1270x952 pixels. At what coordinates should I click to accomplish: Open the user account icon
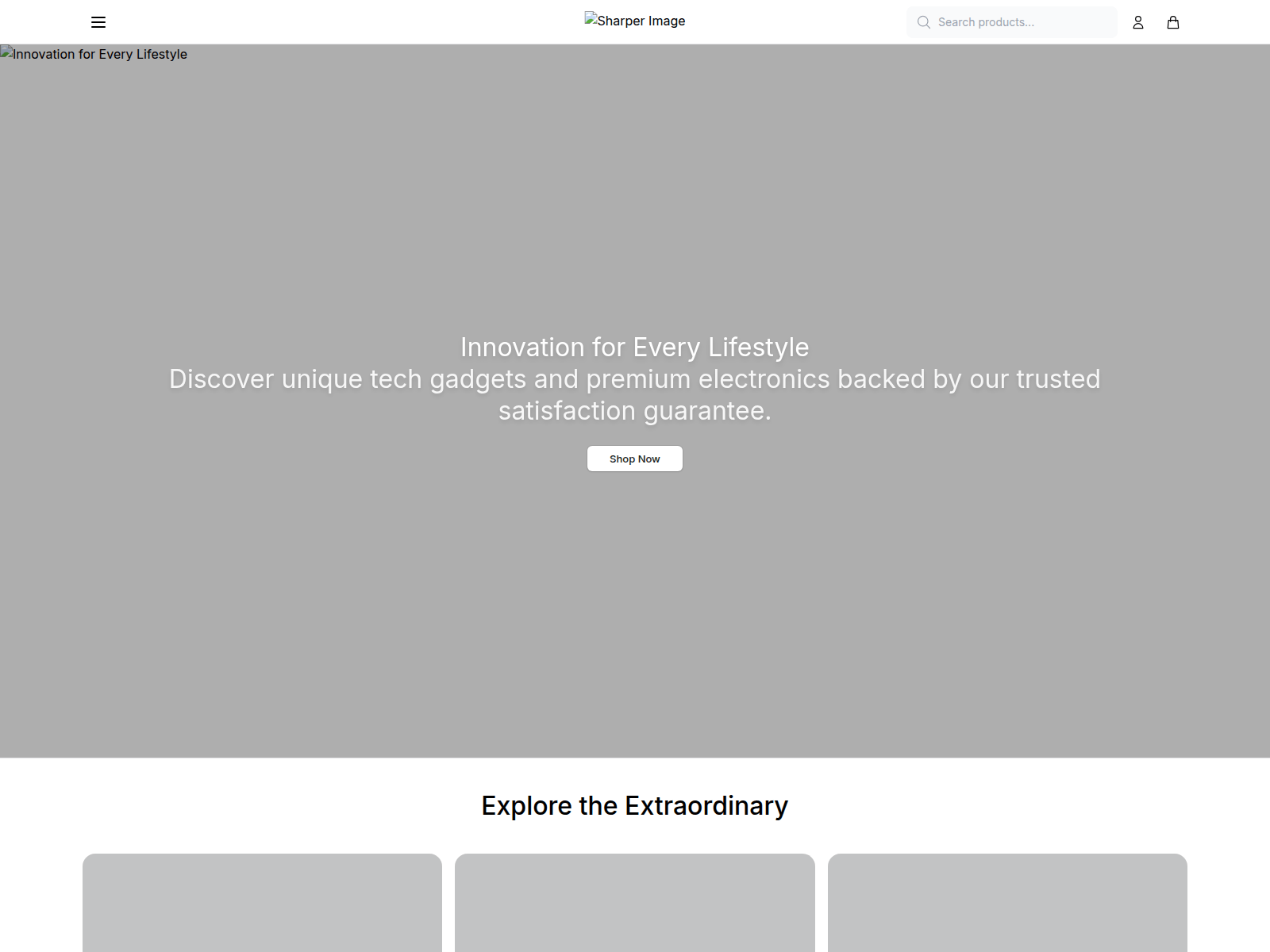pyautogui.click(x=1138, y=22)
